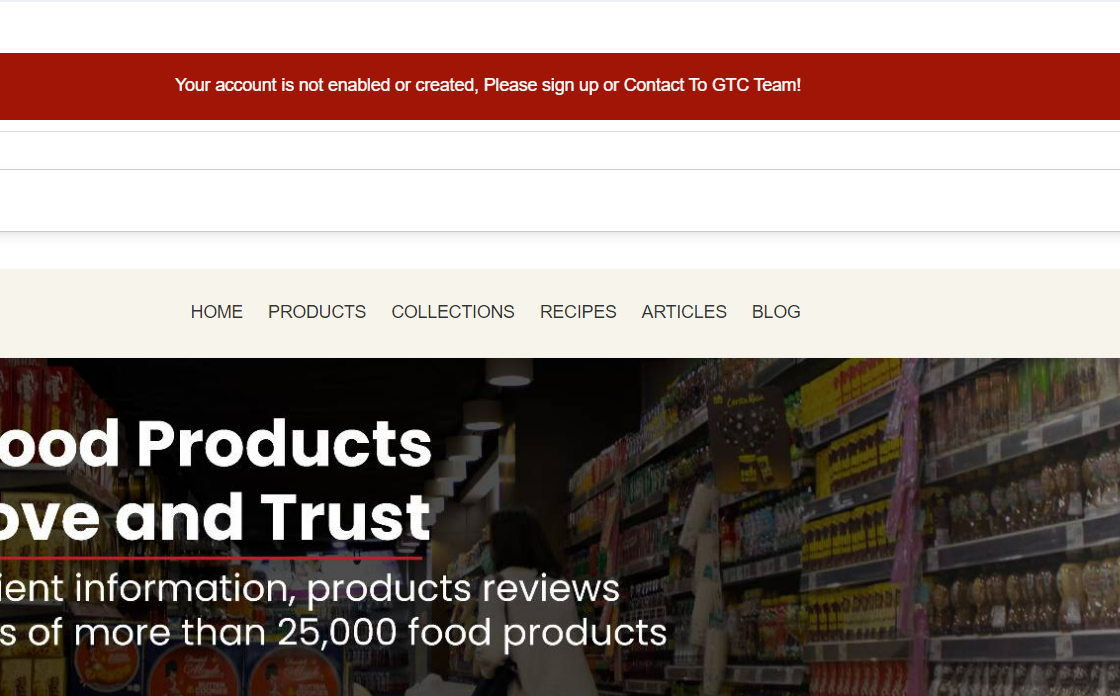The width and height of the screenshot is (1120, 696).
Task: Go to the HOME page
Action: pyautogui.click(x=216, y=312)
